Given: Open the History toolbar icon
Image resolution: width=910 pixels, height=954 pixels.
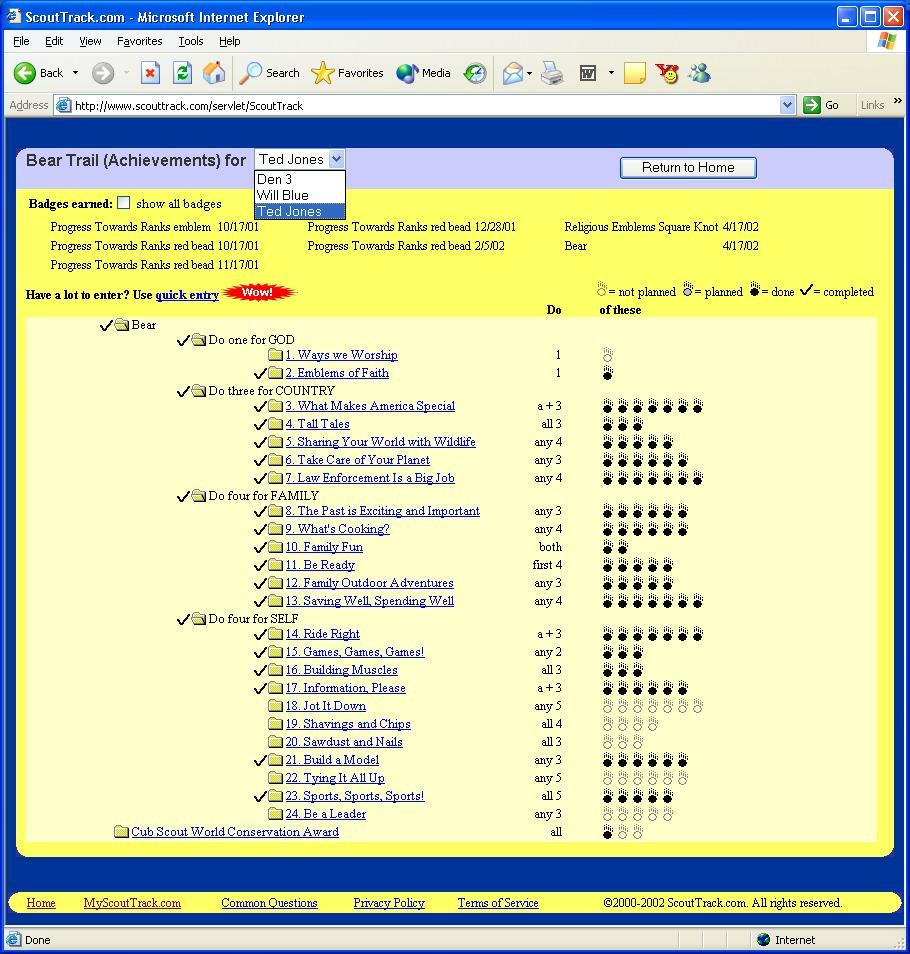Looking at the screenshot, I should point(474,73).
